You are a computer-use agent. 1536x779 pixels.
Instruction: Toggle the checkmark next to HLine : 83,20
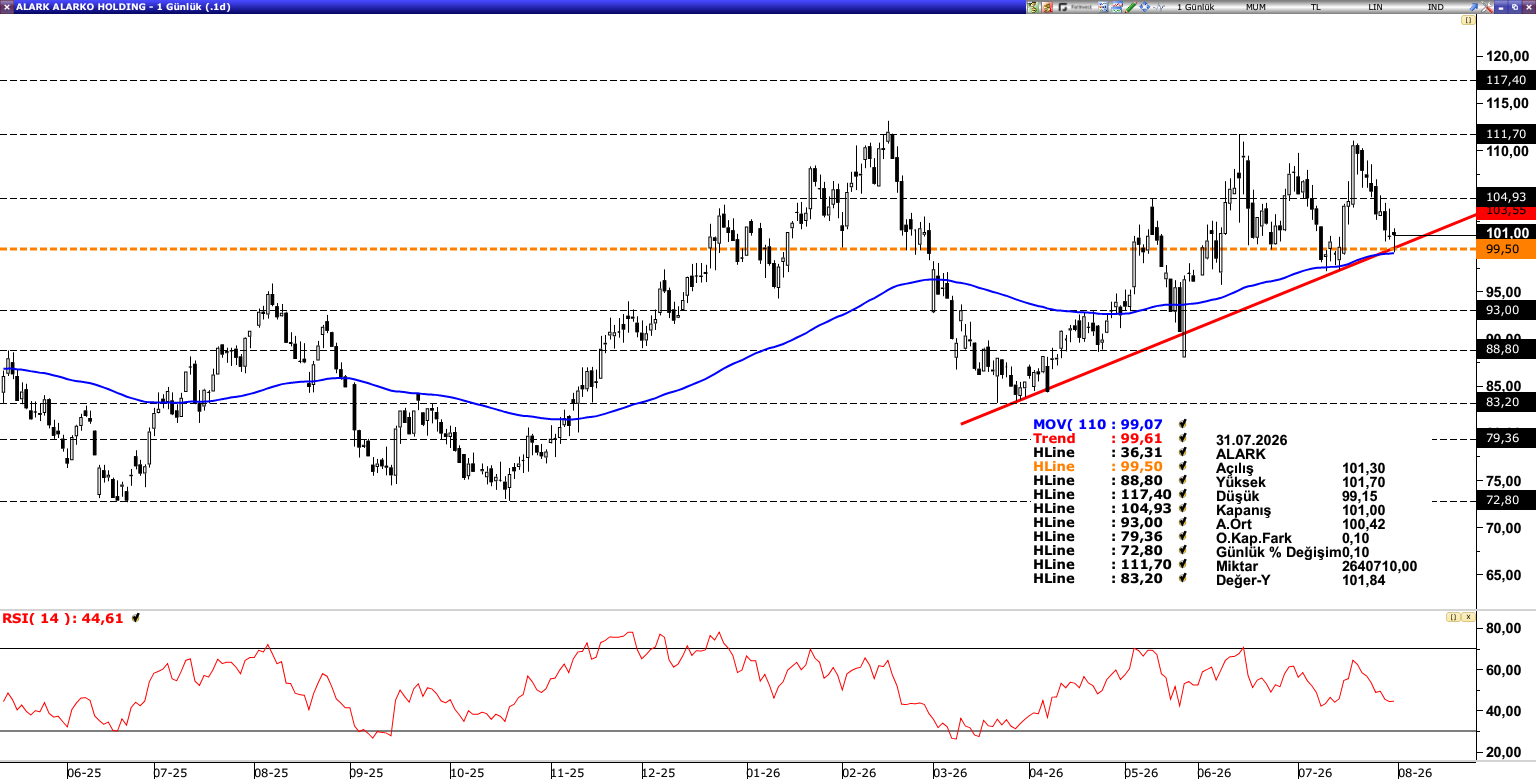(x=1184, y=579)
